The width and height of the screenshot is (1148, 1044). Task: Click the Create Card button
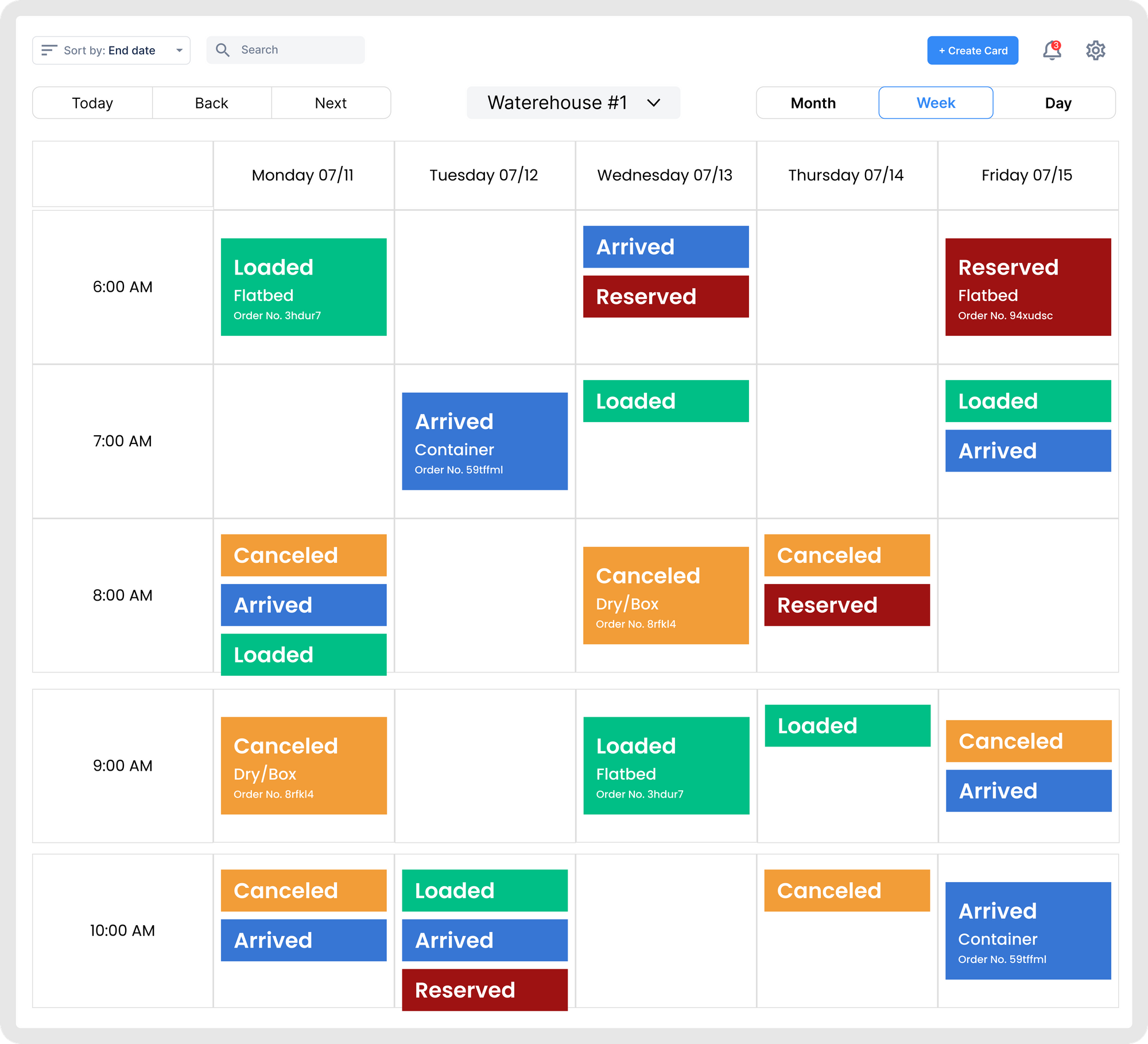pyautogui.click(x=972, y=51)
